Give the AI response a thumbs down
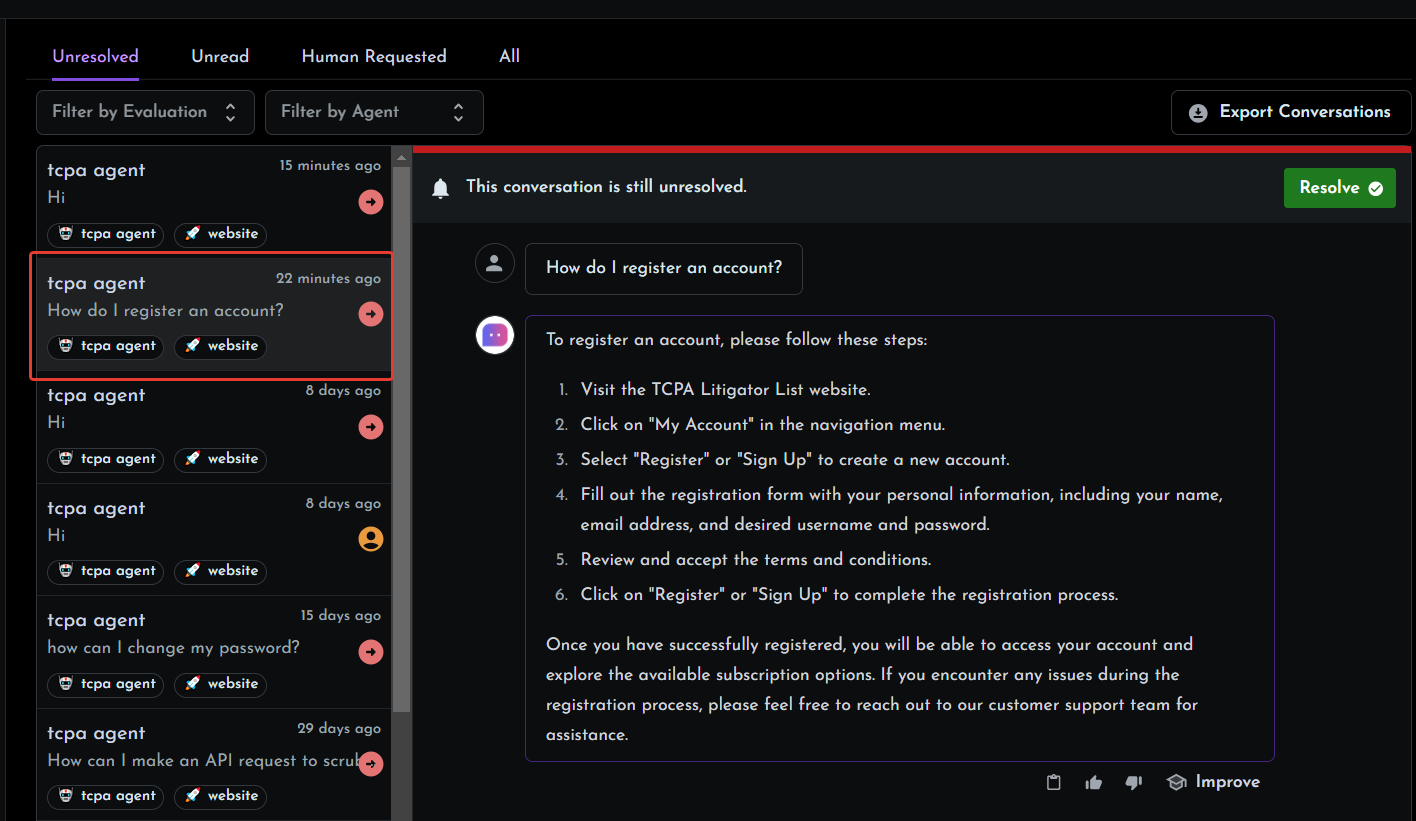1416x821 pixels. tap(1133, 782)
